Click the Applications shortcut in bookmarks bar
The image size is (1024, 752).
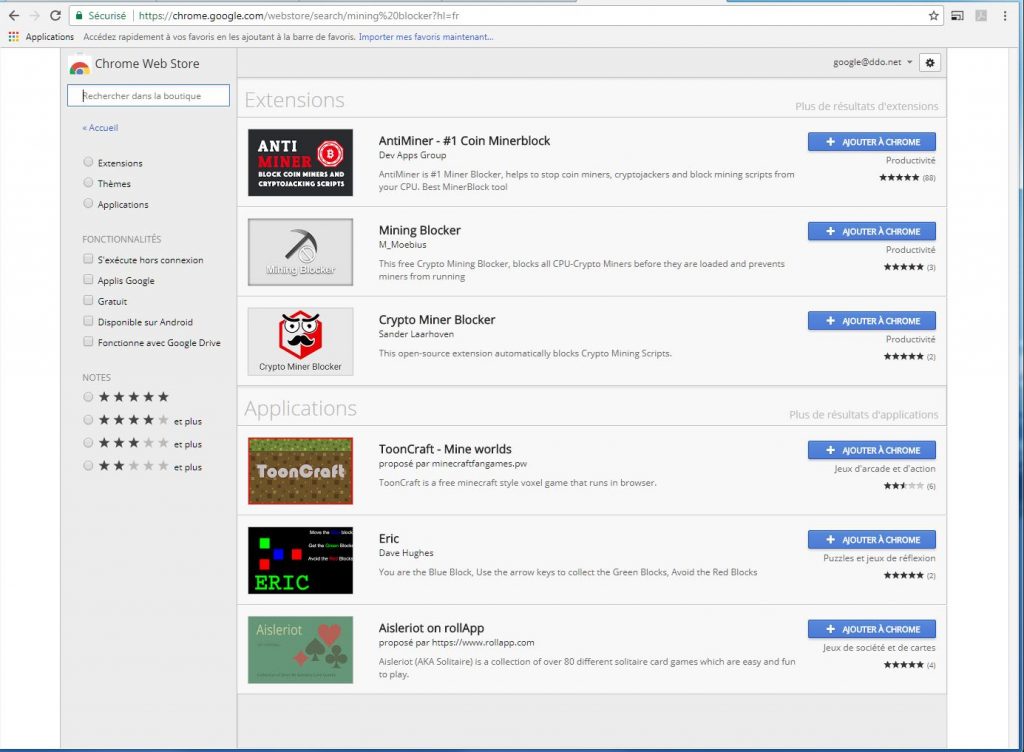(41, 37)
